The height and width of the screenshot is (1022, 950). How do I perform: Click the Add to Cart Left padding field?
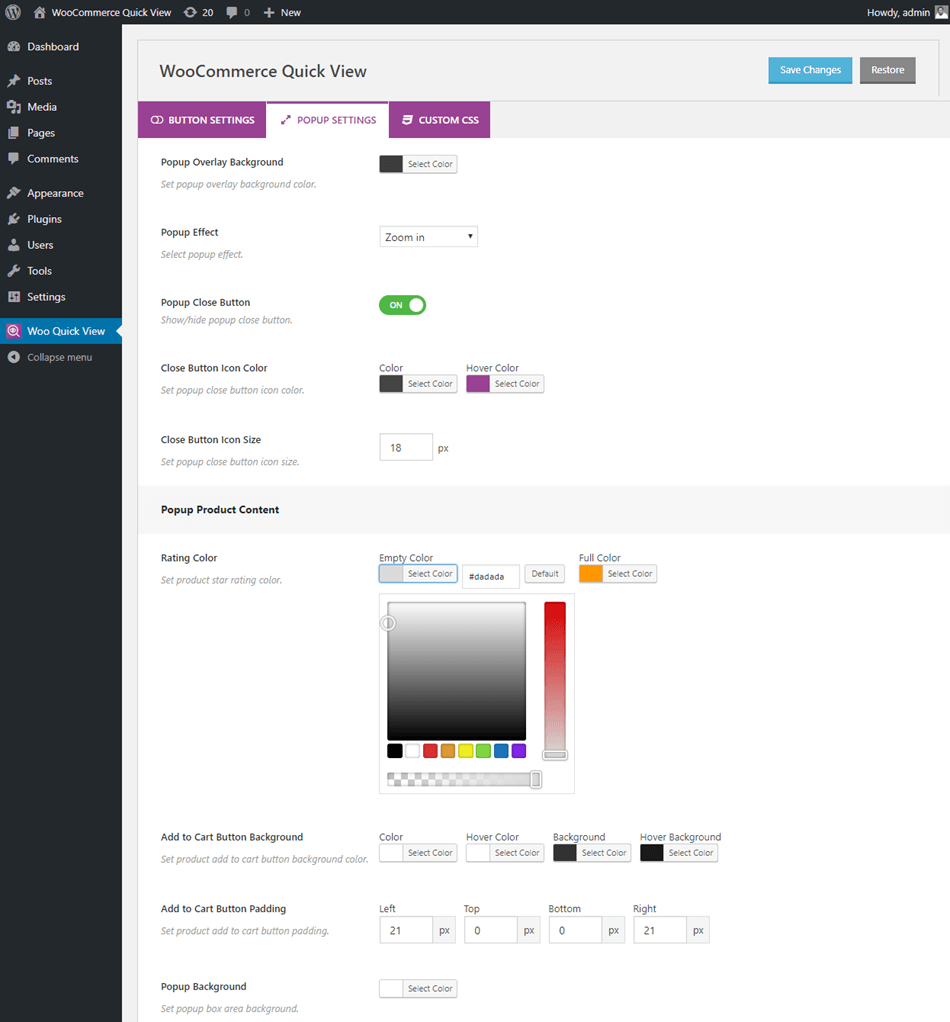click(x=406, y=930)
